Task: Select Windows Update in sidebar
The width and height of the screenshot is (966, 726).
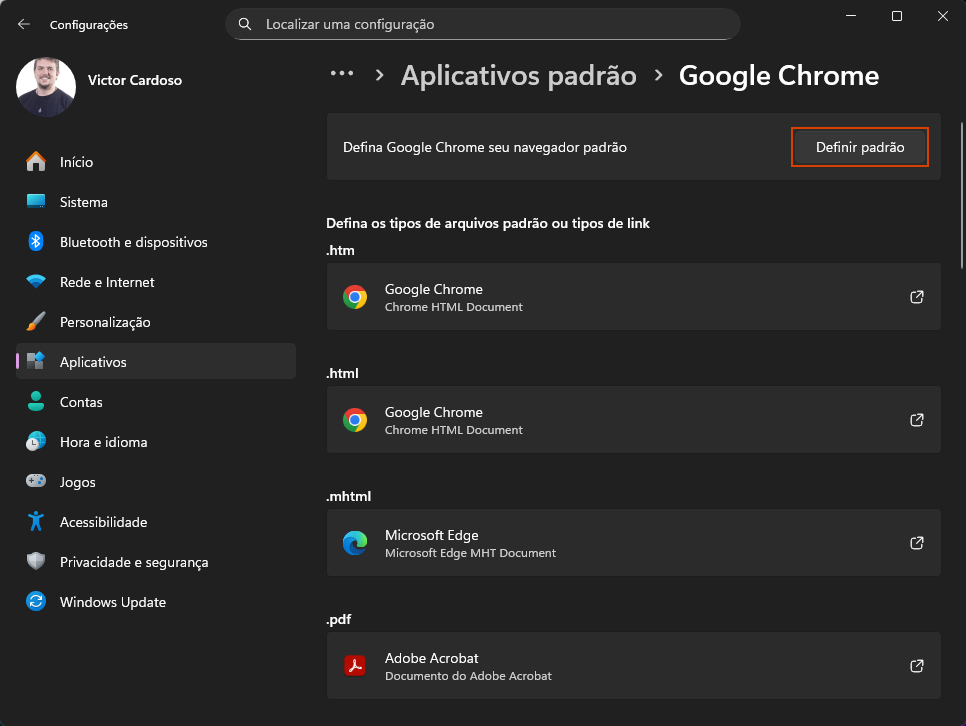Action: [x=112, y=602]
